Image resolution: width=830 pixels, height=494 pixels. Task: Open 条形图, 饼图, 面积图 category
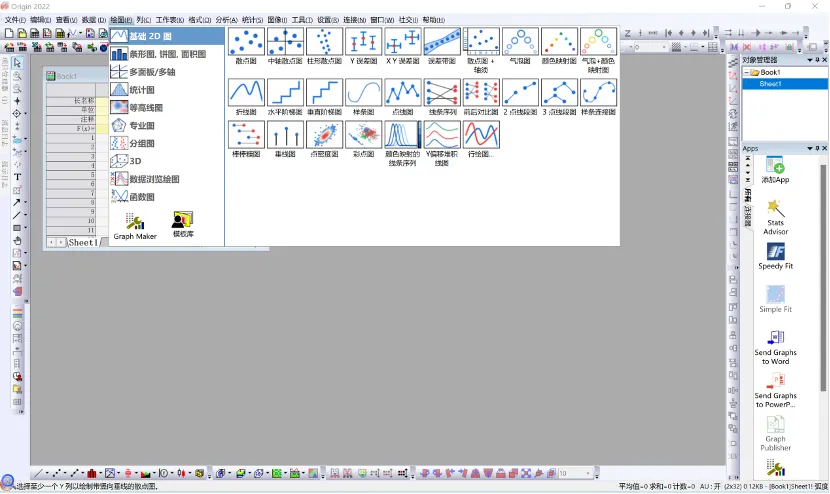tap(167, 54)
